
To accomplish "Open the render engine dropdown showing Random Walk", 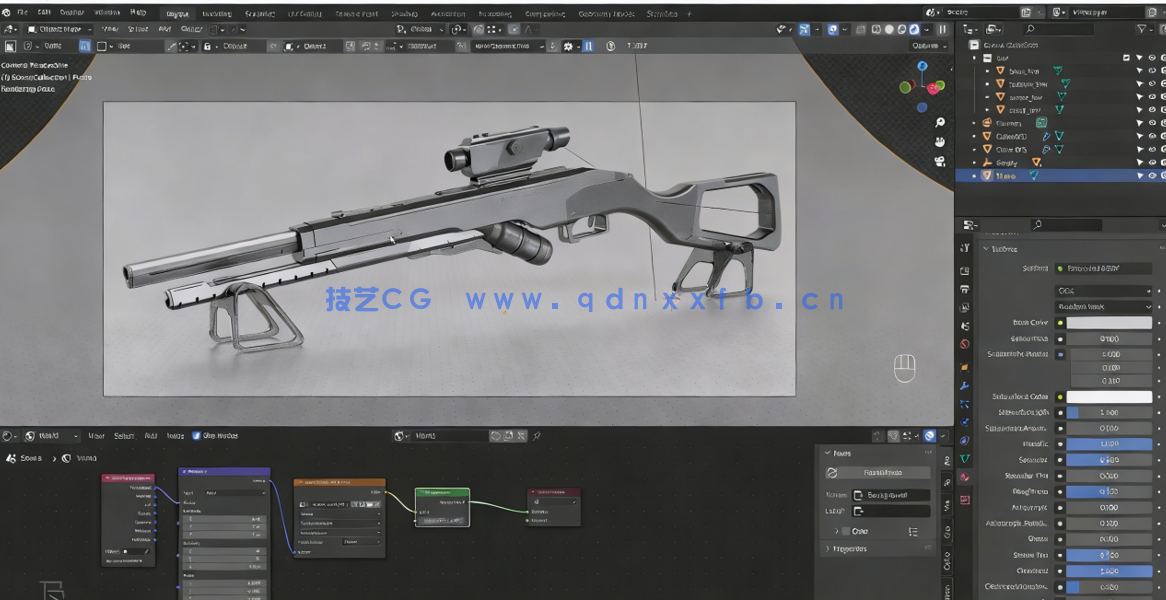I will pyautogui.click(x=1108, y=307).
